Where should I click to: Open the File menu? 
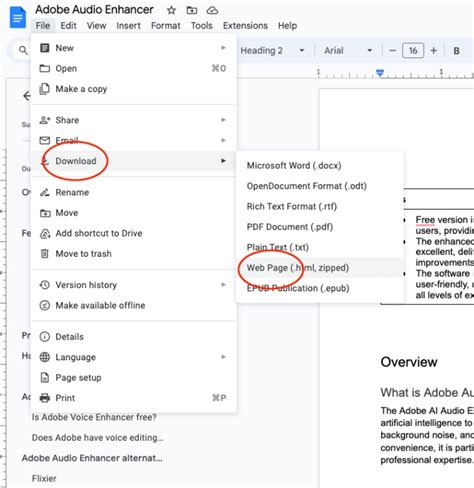[x=43, y=26]
